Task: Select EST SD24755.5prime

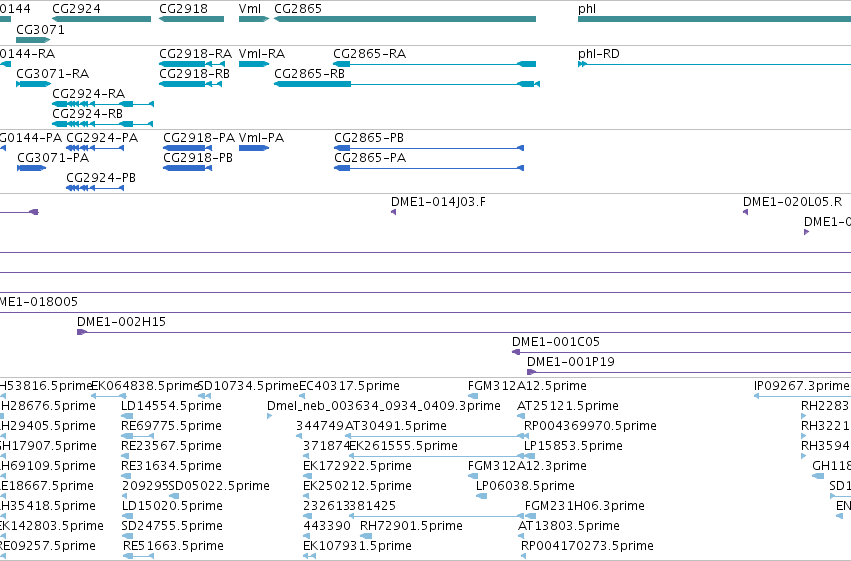Action: [x=126, y=537]
